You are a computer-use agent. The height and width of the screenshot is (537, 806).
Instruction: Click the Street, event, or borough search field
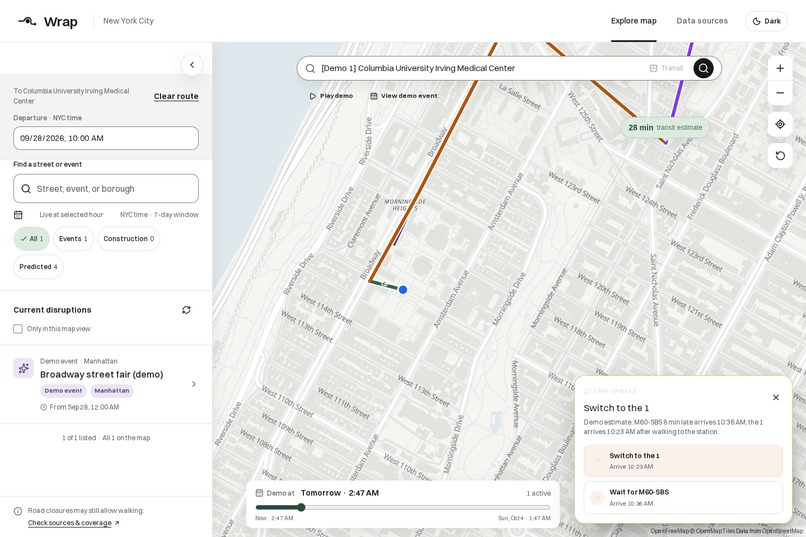106,189
